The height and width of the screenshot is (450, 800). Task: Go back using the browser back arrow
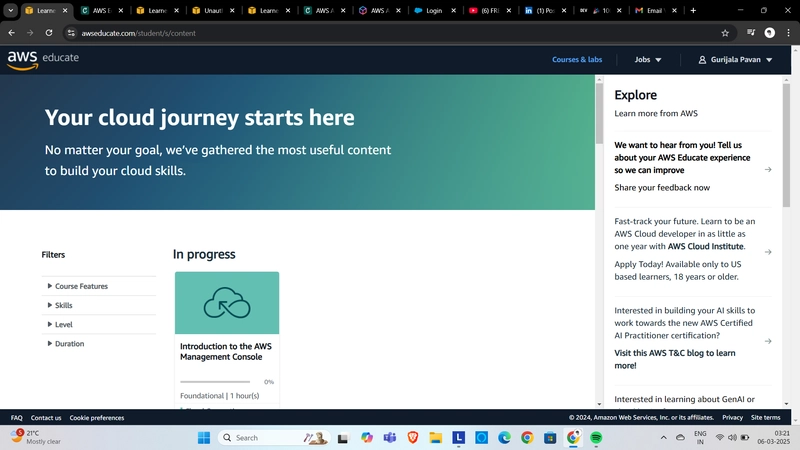click(11, 33)
